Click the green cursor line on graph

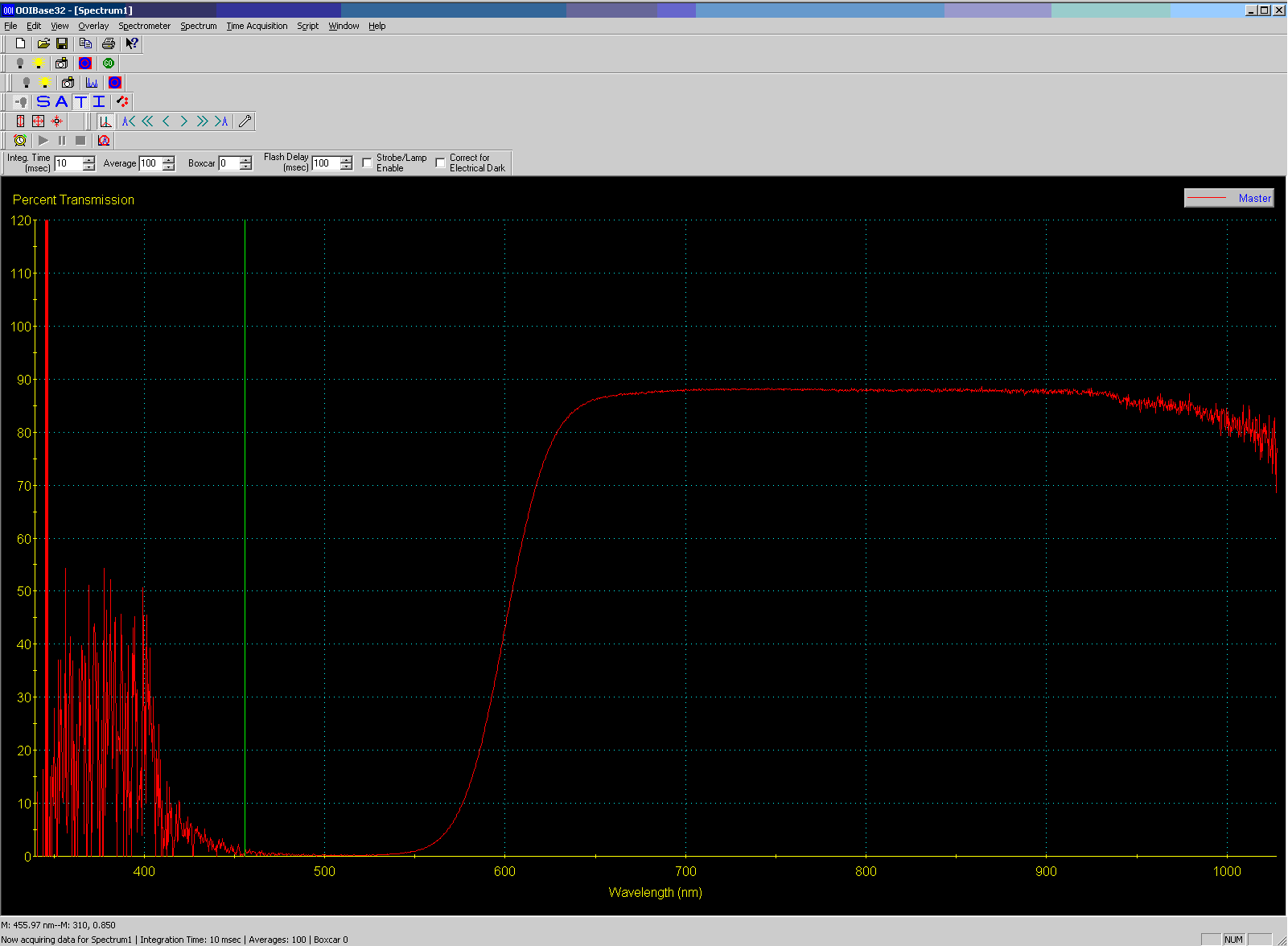pyautogui.click(x=245, y=537)
